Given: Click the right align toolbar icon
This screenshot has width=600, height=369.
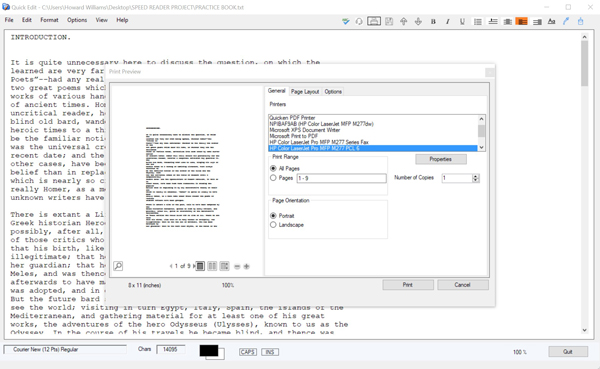Looking at the screenshot, I should [x=537, y=22].
